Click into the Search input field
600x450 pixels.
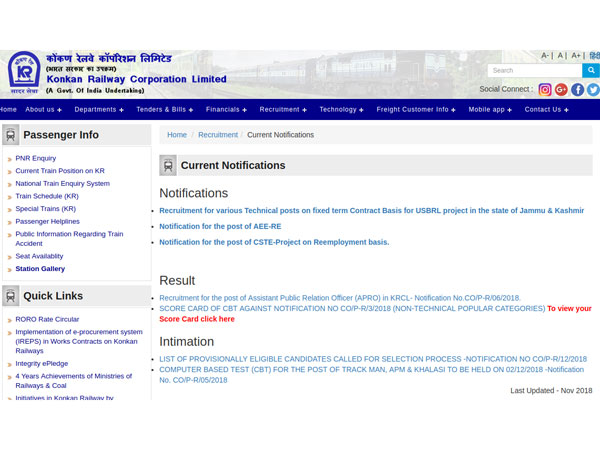pos(535,70)
